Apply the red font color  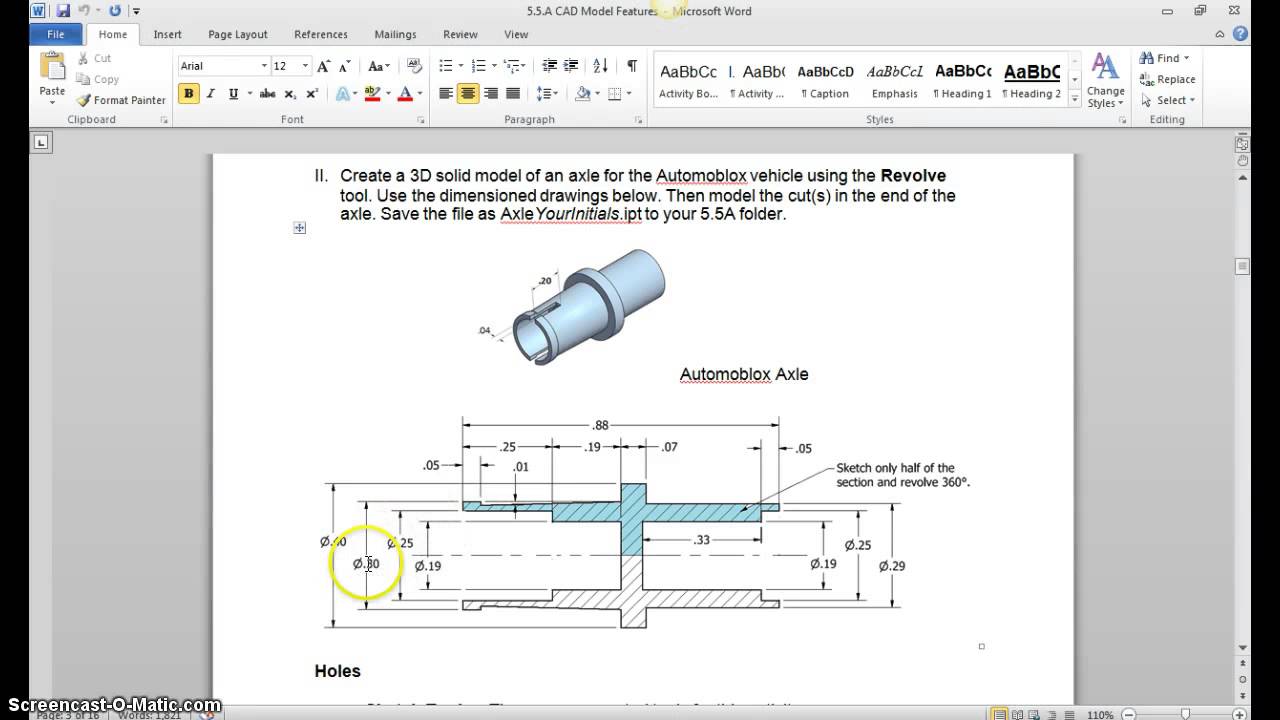(404, 94)
